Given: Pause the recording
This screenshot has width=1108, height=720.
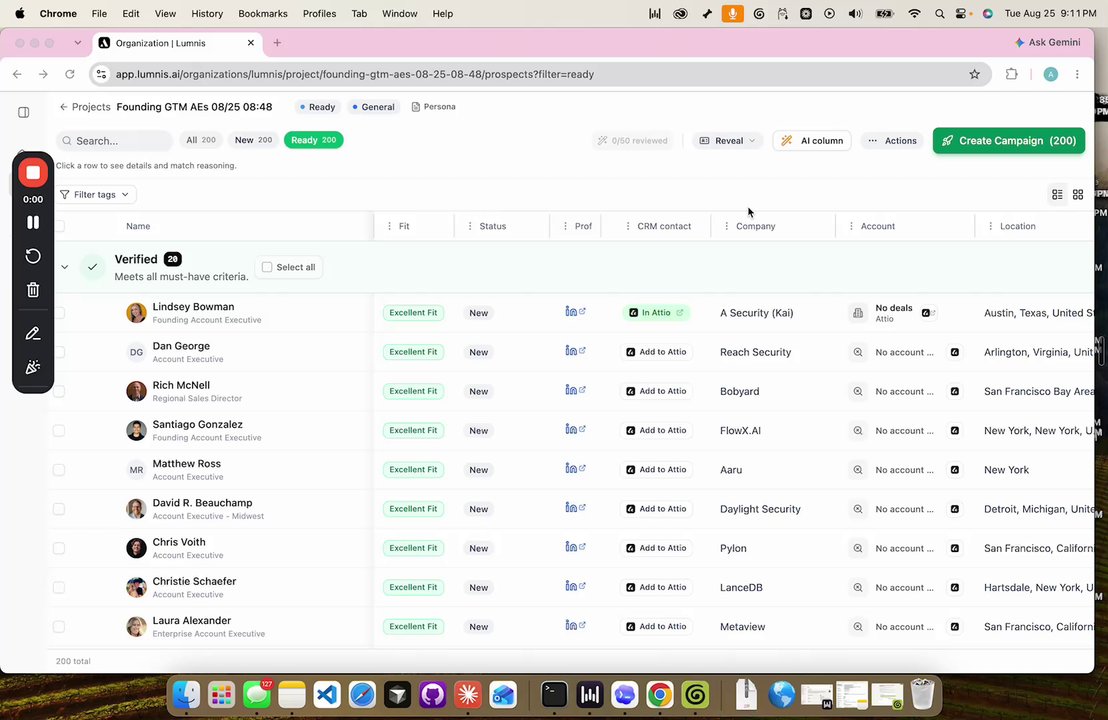Looking at the screenshot, I should pyautogui.click(x=33, y=222).
